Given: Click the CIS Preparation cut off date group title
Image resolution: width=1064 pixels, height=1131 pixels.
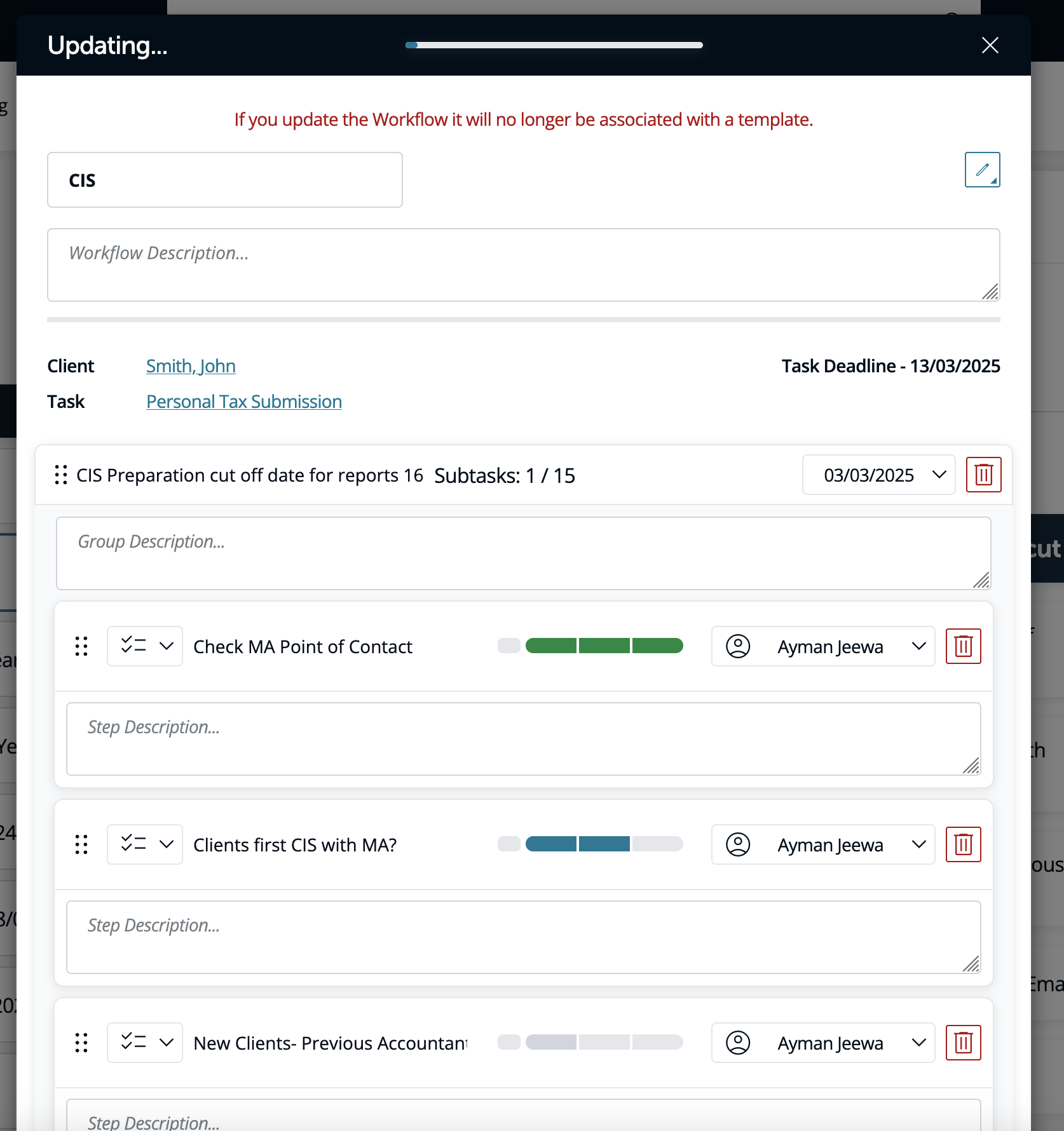Looking at the screenshot, I should pos(250,475).
